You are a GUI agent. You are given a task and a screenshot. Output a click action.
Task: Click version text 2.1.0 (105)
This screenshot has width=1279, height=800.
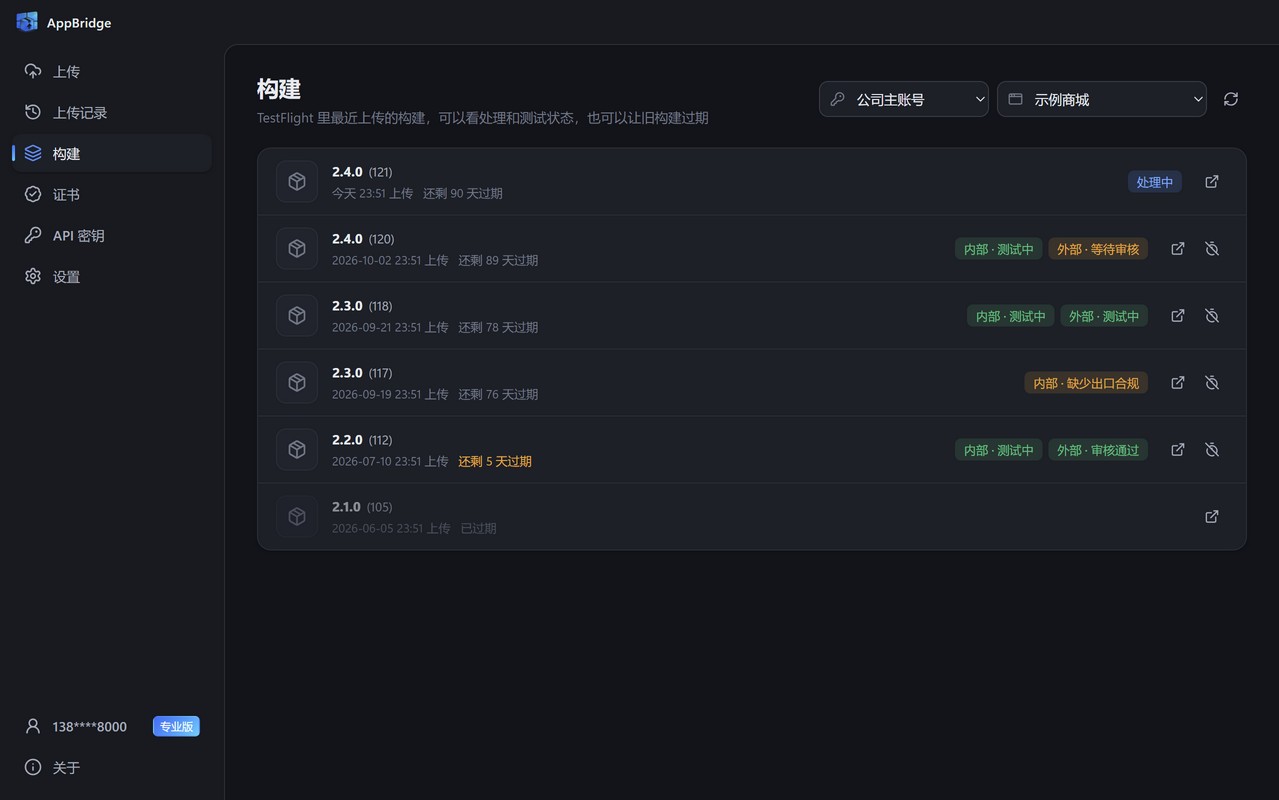pos(362,507)
